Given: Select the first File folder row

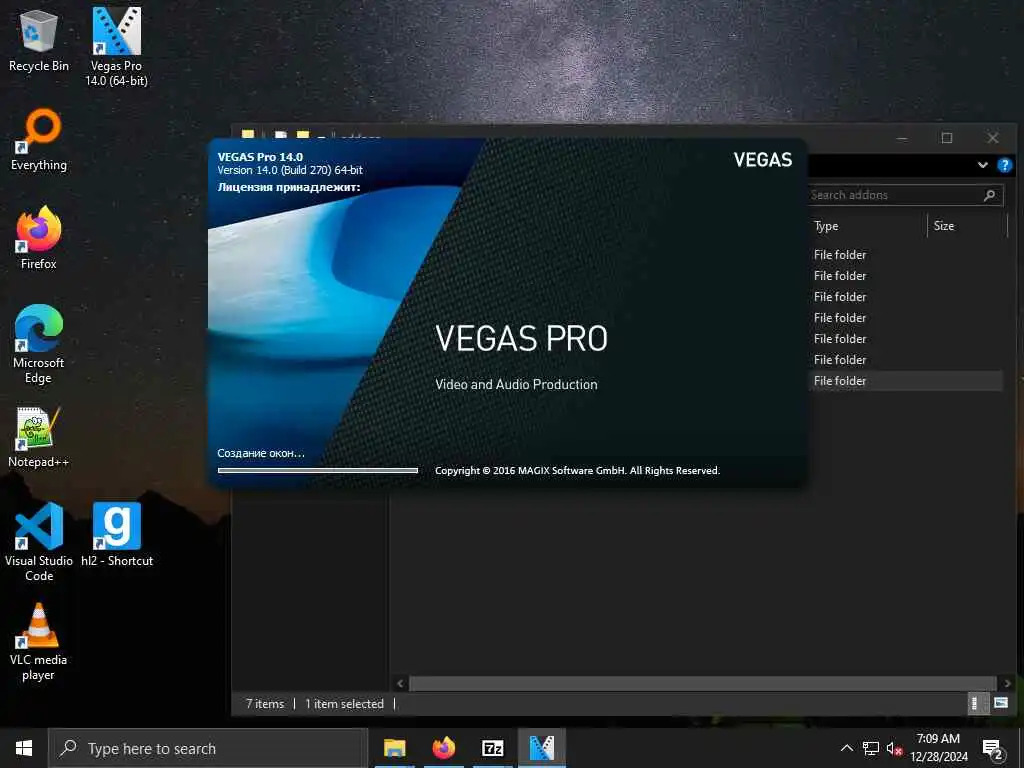Looking at the screenshot, I should point(906,255).
